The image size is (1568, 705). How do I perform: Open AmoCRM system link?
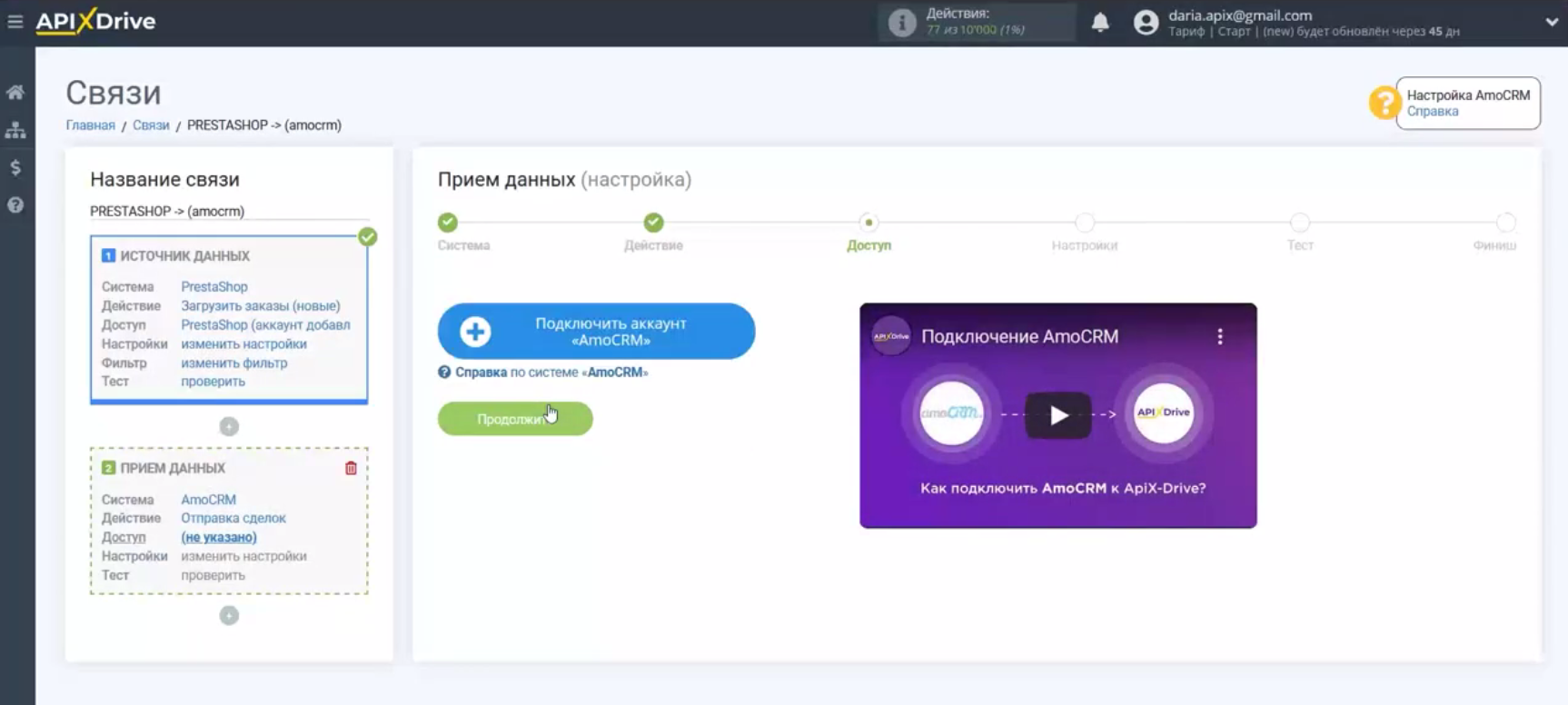(x=208, y=500)
